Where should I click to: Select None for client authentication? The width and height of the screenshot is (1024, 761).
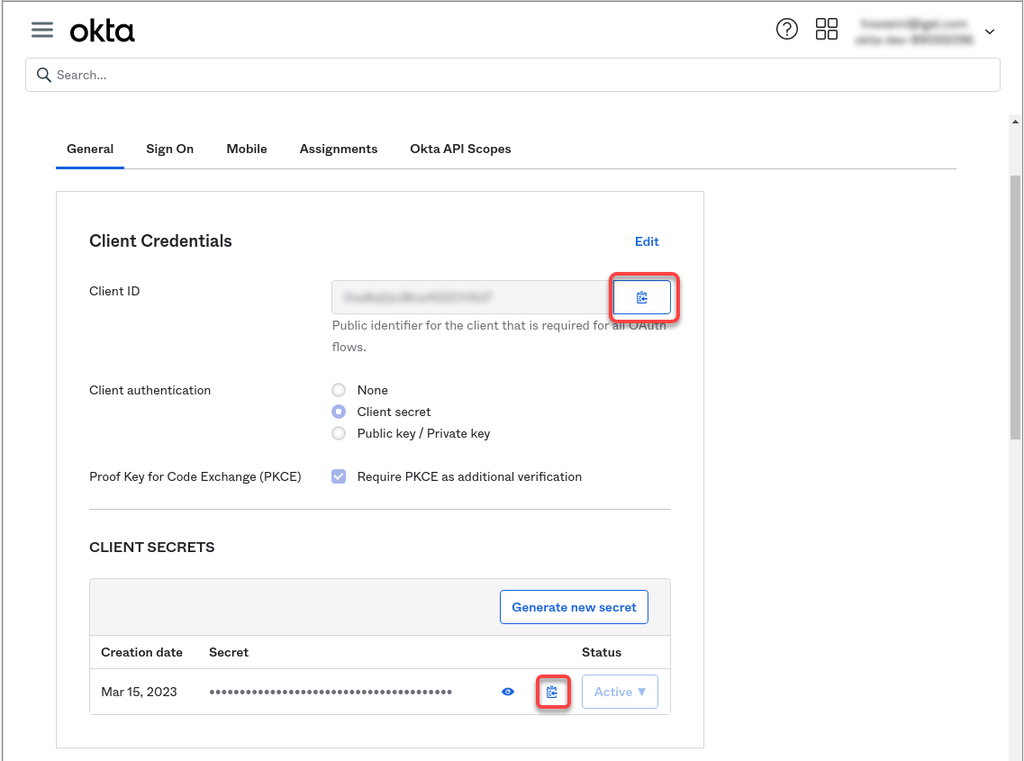(x=339, y=390)
